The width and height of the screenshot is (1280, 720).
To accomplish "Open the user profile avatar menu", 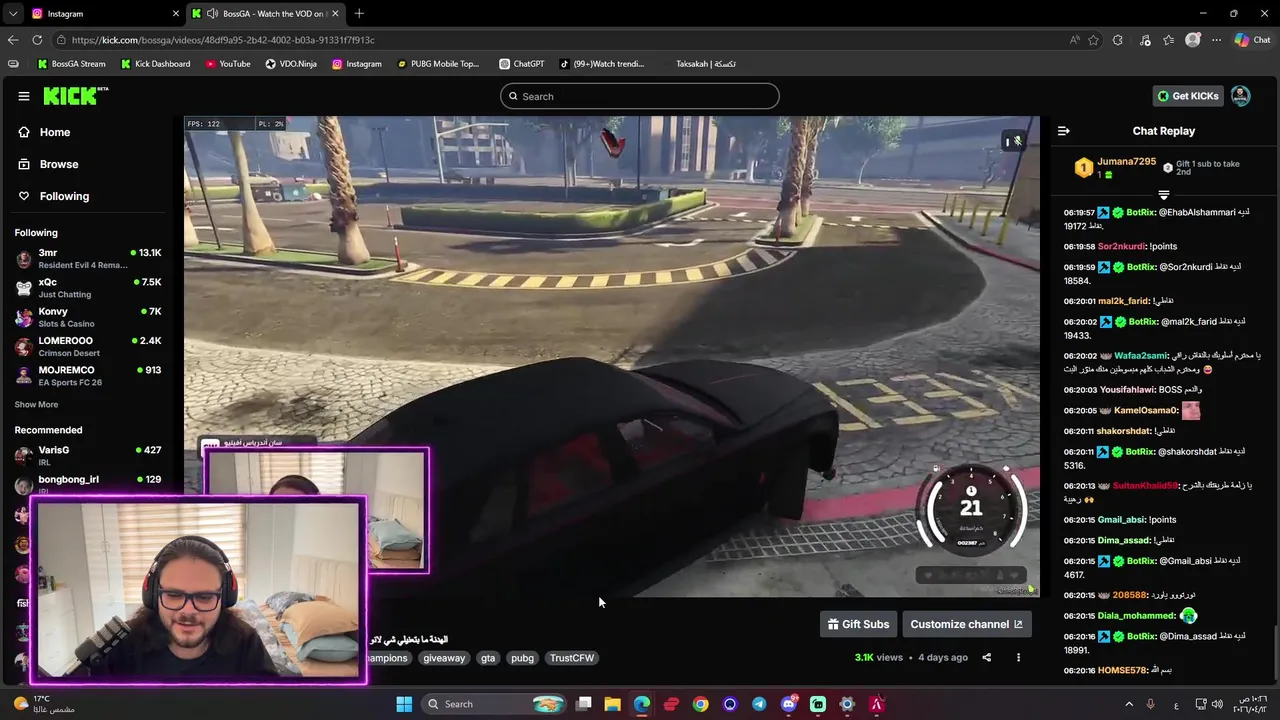I will tap(1240, 96).
